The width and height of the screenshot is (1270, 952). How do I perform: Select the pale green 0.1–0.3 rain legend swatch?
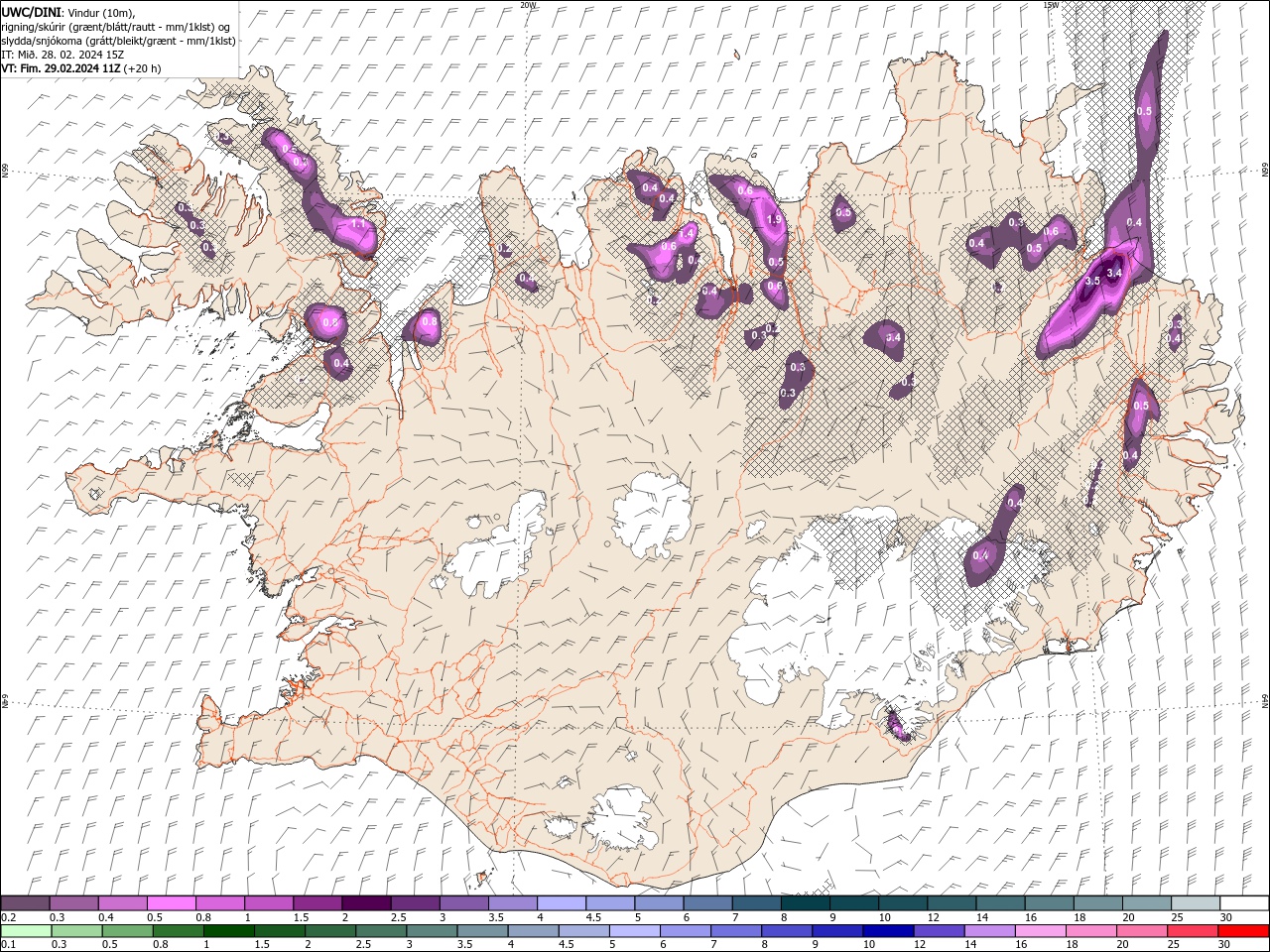(26, 931)
